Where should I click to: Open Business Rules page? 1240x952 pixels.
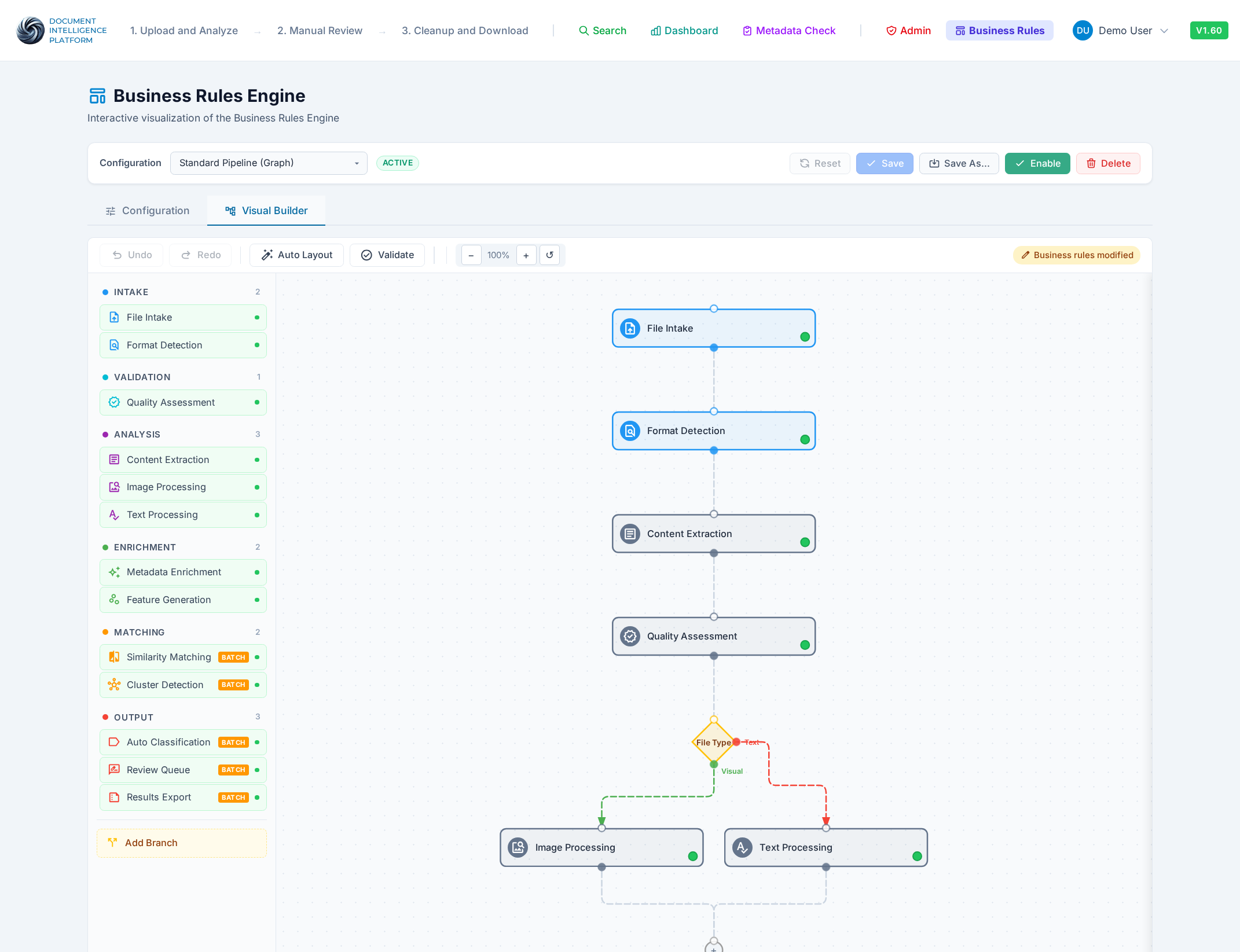click(x=1000, y=31)
